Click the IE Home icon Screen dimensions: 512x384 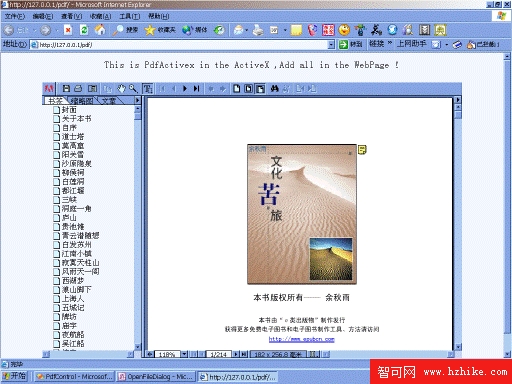(x=100, y=30)
